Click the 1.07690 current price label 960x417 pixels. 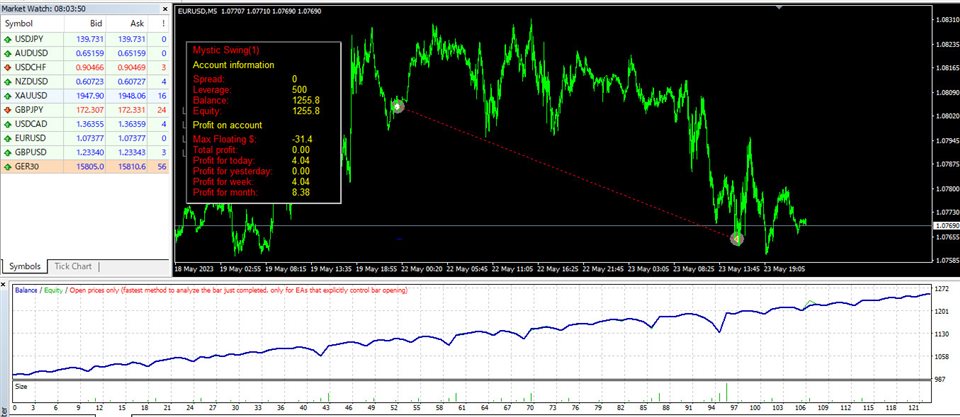(x=946, y=226)
